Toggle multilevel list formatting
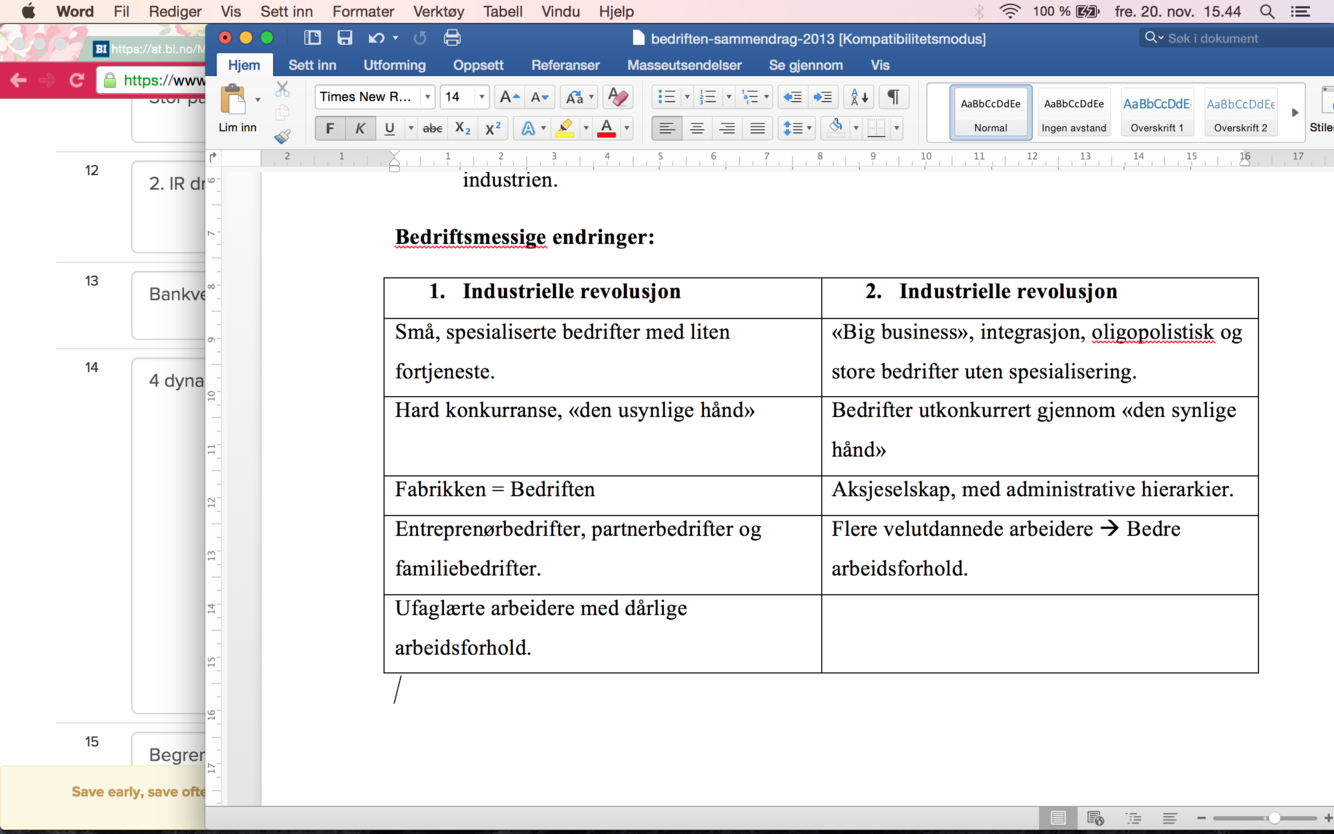The height and width of the screenshot is (834, 1334). (750, 97)
